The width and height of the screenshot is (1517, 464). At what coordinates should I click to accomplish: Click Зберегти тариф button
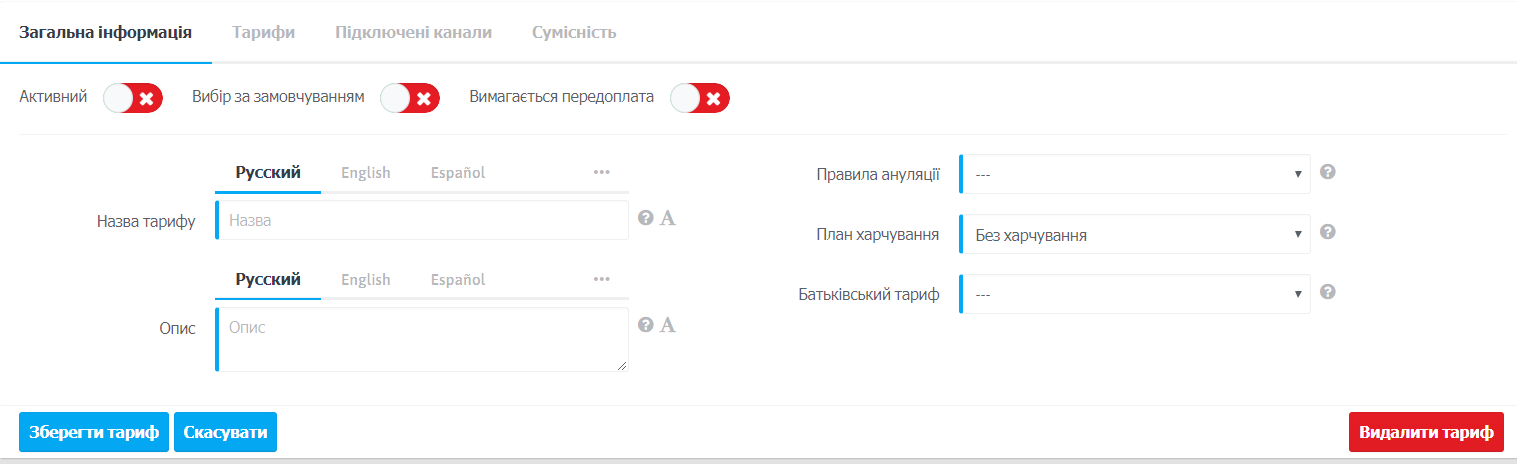[94, 432]
